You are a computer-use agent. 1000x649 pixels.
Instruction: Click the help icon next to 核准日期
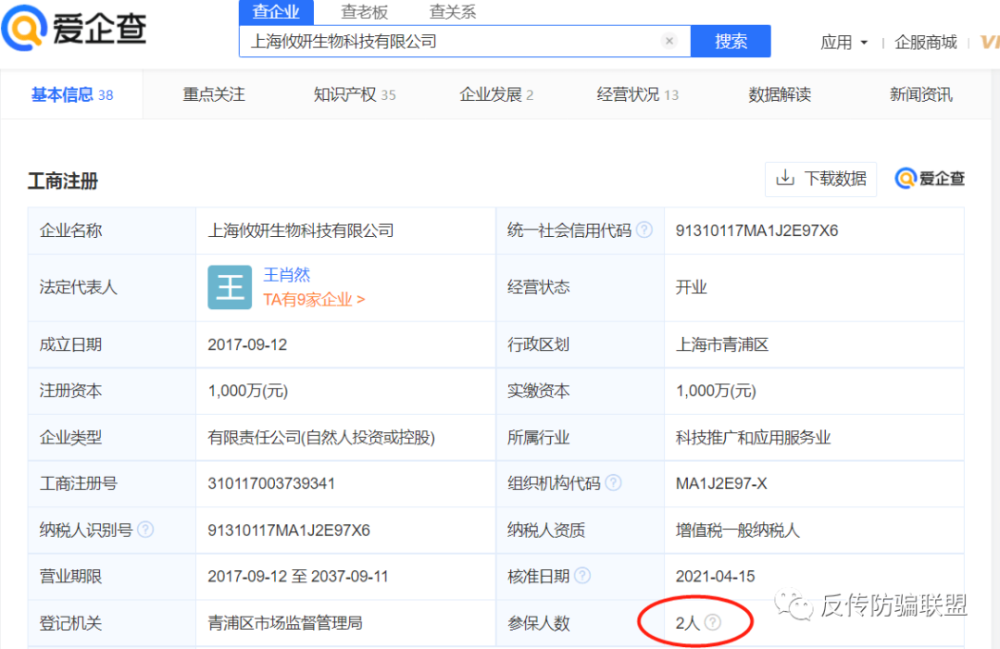click(x=582, y=576)
